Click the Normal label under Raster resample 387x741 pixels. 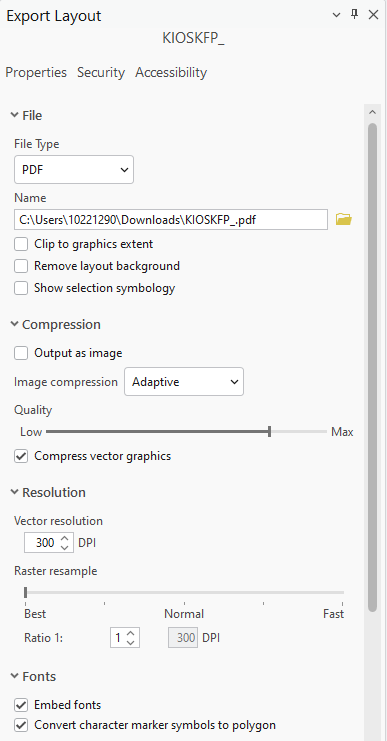coord(184,614)
